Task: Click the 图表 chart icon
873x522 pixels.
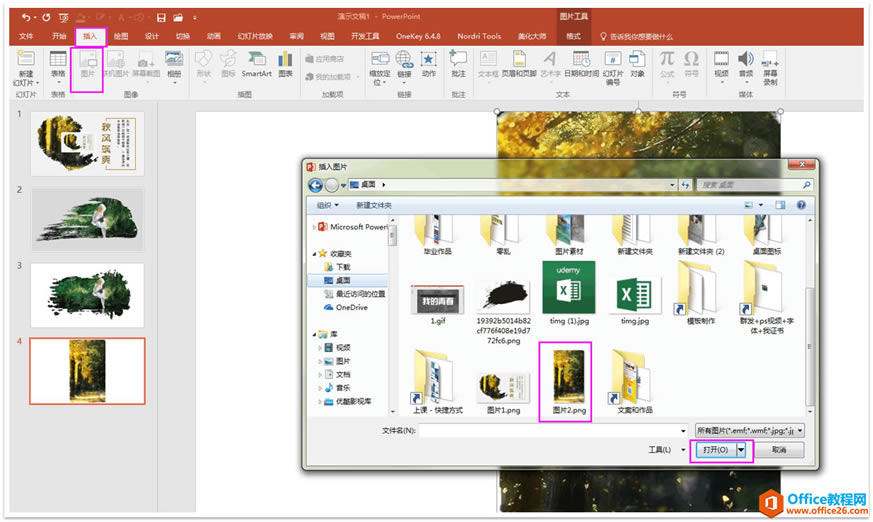Action: point(286,59)
